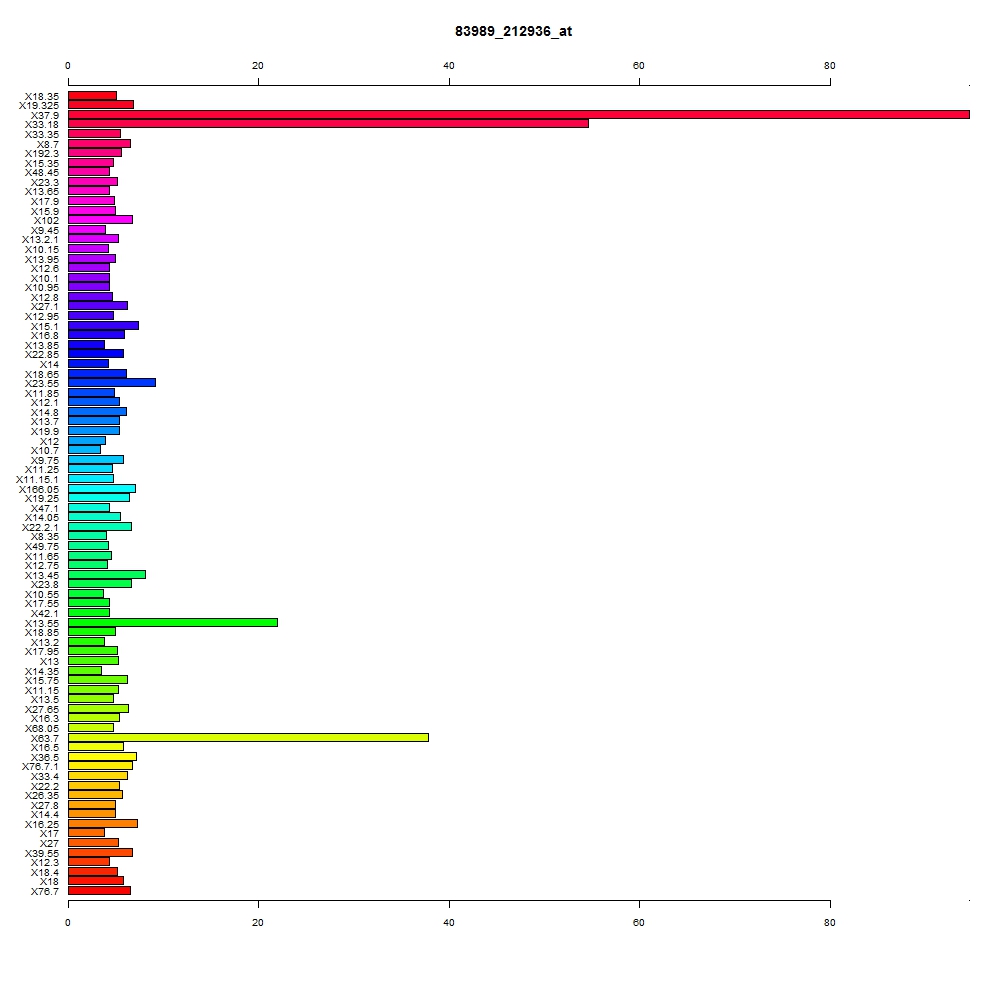The image size is (1000, 1000).
Task: Click the X26.35 row label
Action: coord(41,795)
